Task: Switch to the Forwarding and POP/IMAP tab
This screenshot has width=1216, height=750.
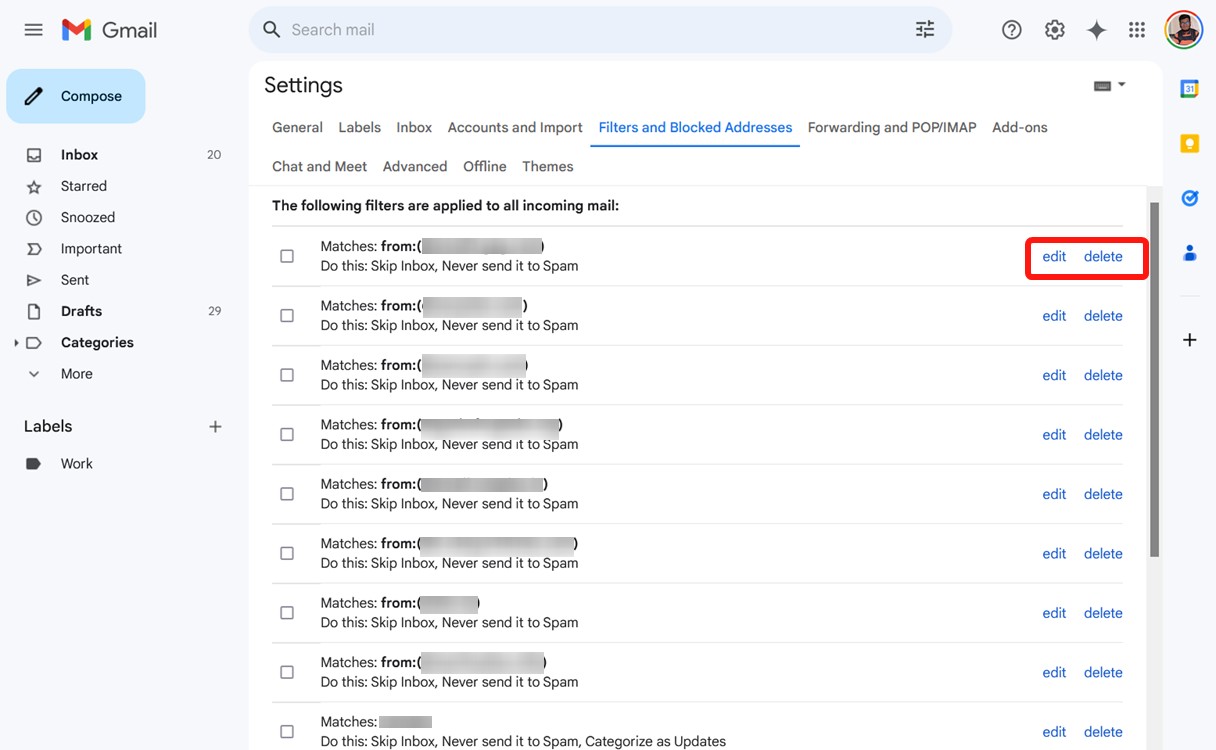Action: point(891,127)
